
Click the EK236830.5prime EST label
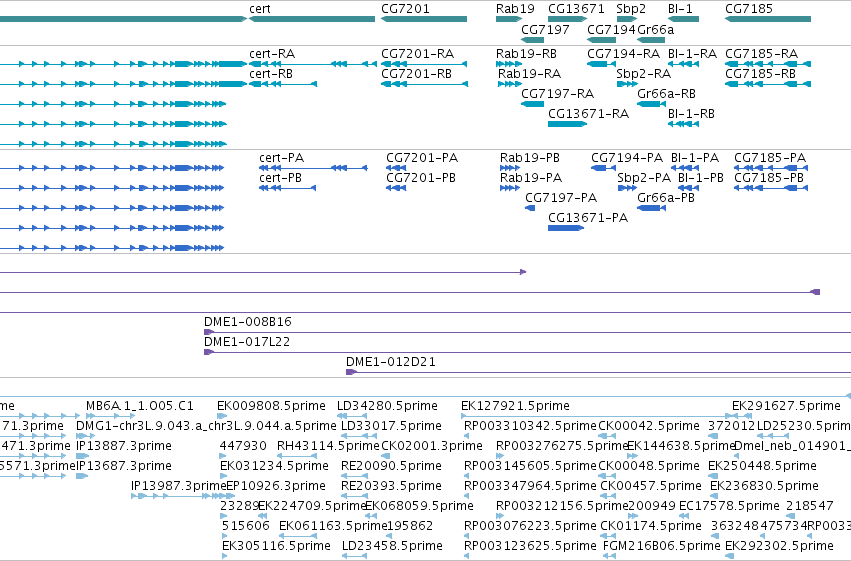(x=764, y=486)
